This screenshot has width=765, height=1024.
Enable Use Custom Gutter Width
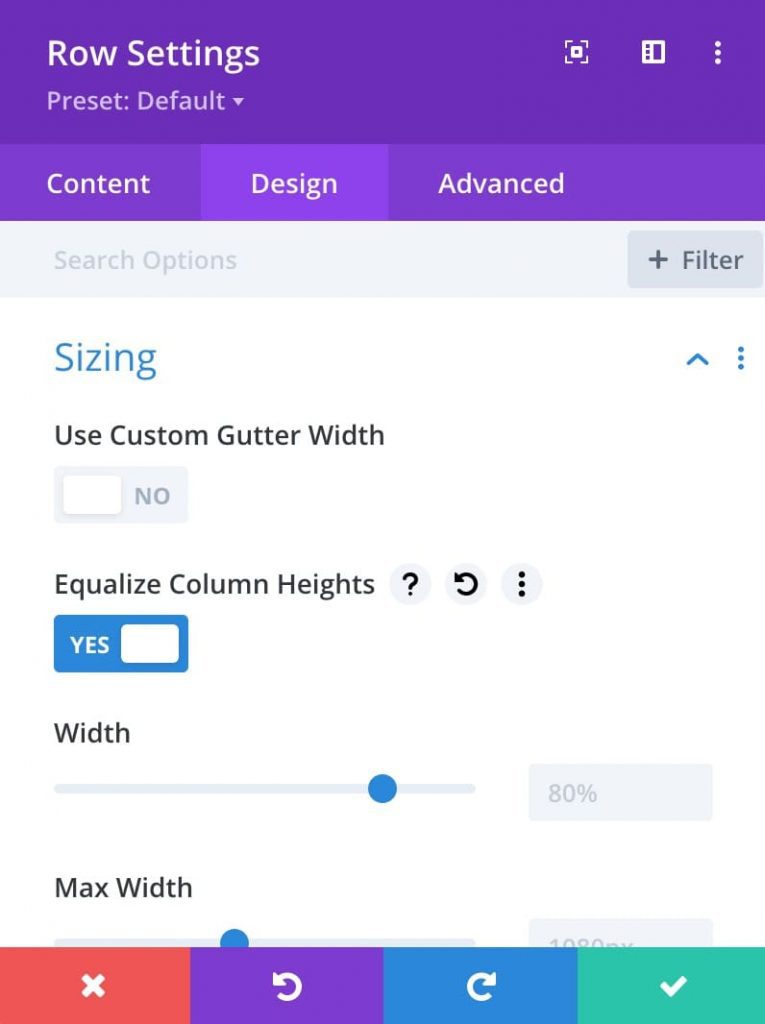pyautogui.click(x=120, y=494)
